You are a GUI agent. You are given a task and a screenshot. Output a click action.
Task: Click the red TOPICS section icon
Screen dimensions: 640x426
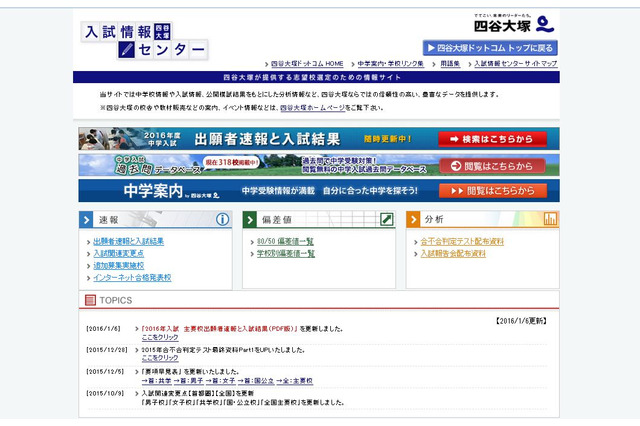[x=90, y=300]
